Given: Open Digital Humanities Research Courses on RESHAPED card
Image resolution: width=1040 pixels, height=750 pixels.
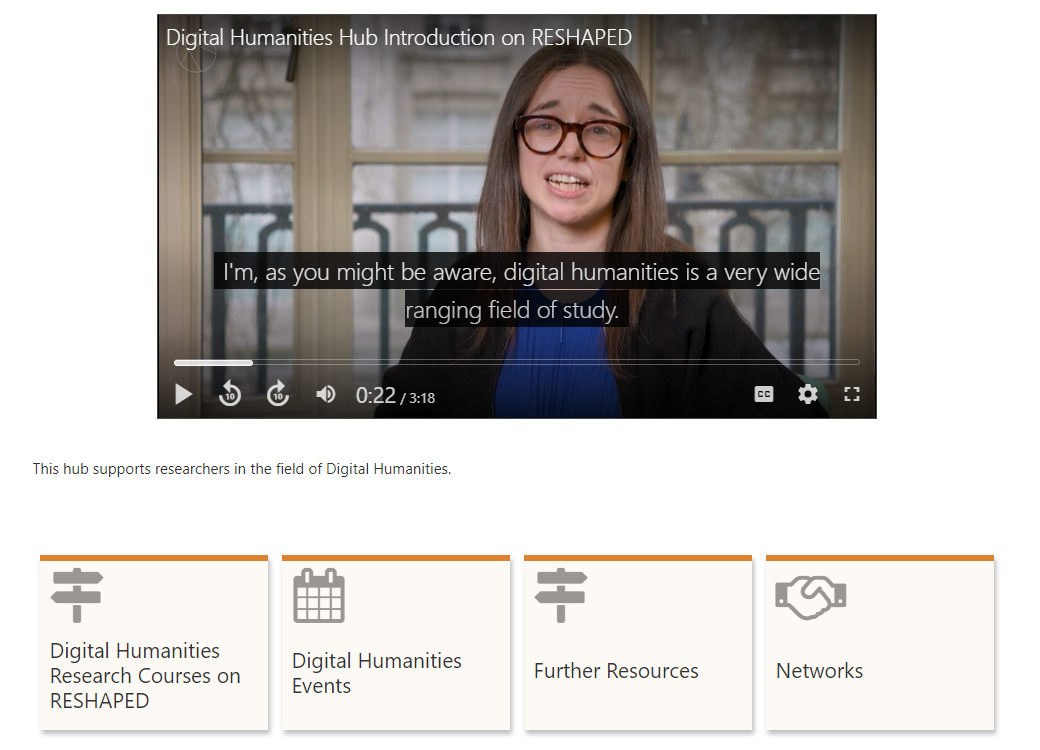Looking at the screenshot, I should (x=154, y=643).
